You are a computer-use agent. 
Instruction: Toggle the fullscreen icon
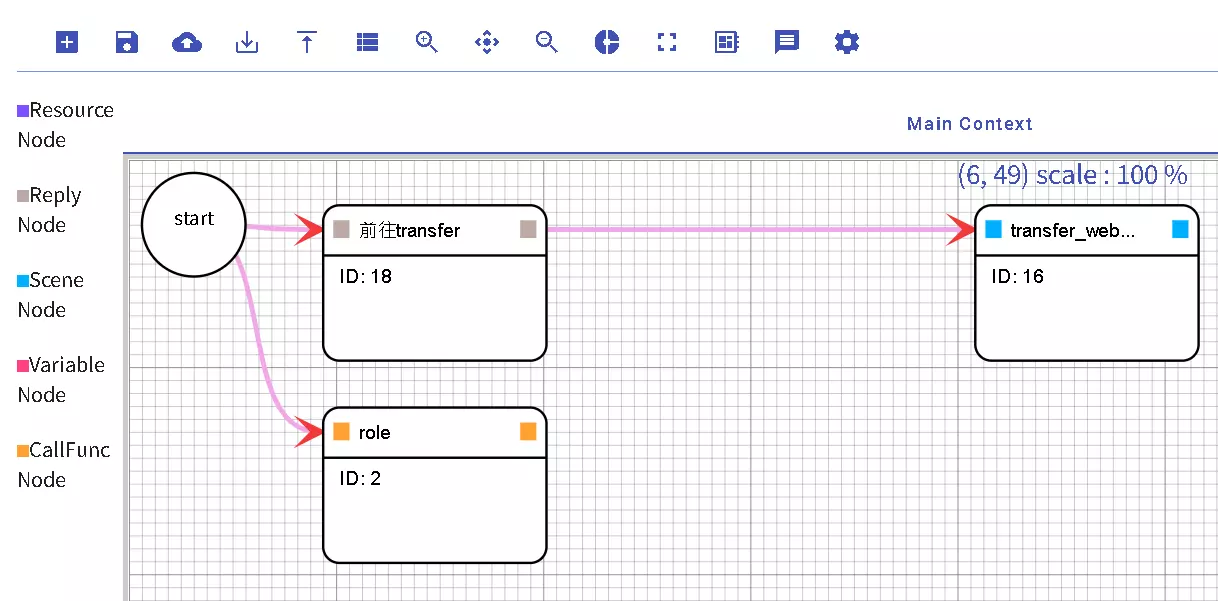pos(667,42)
